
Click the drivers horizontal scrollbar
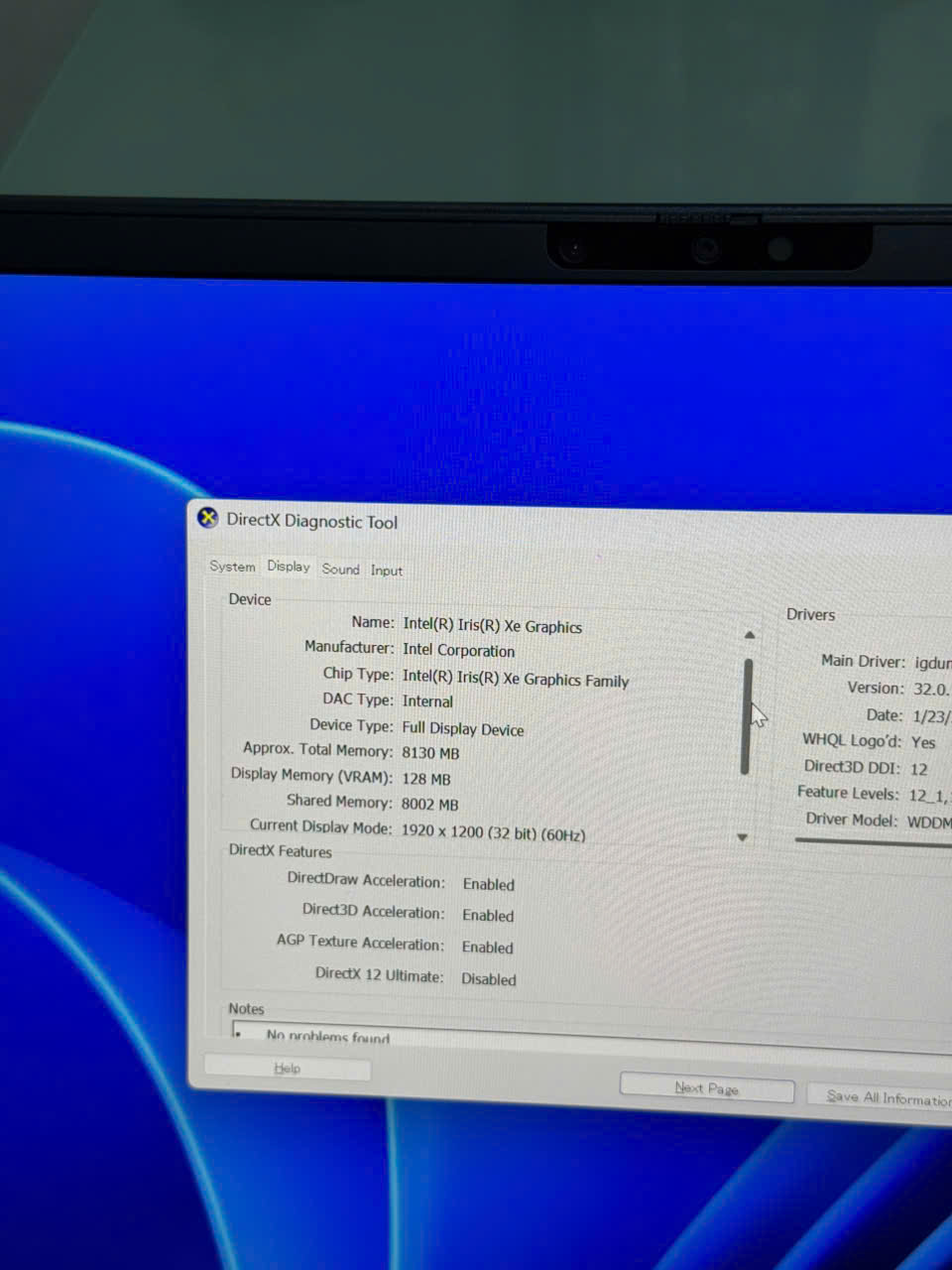pos(873,840)
